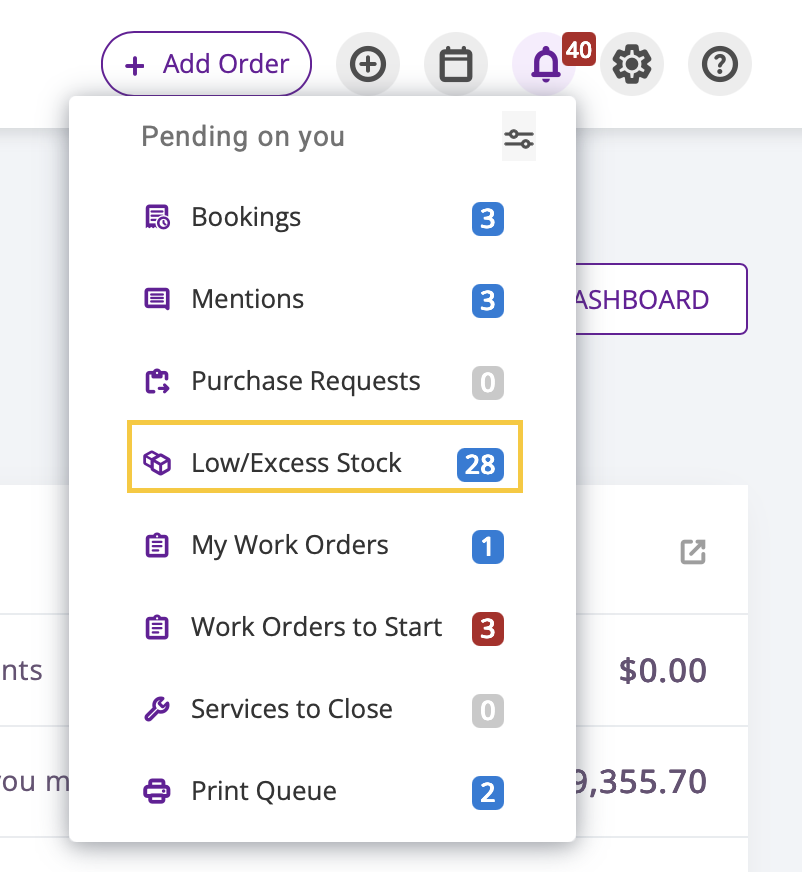Click the circled plus quick-add icon
Screen dimensions: 802x872
click(368, 64)
